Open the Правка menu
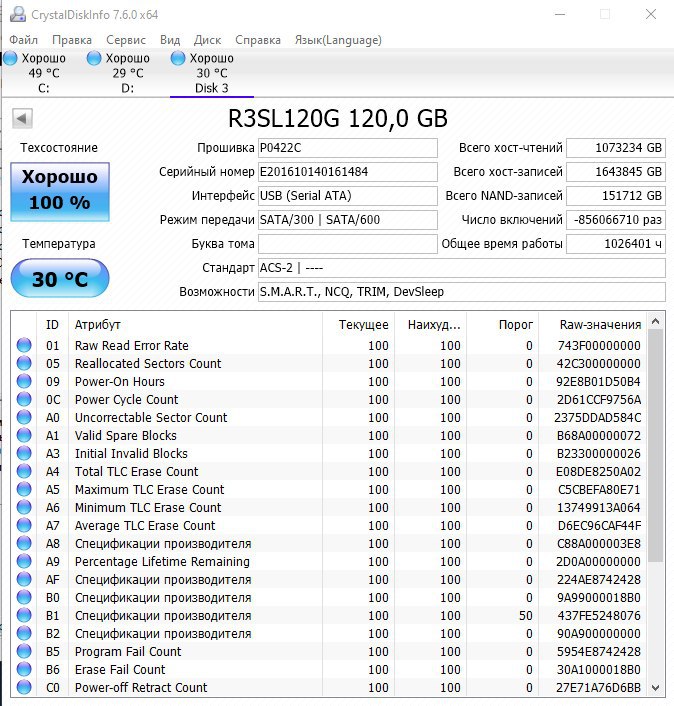This screenshot has width=674, height=706. 72,40
